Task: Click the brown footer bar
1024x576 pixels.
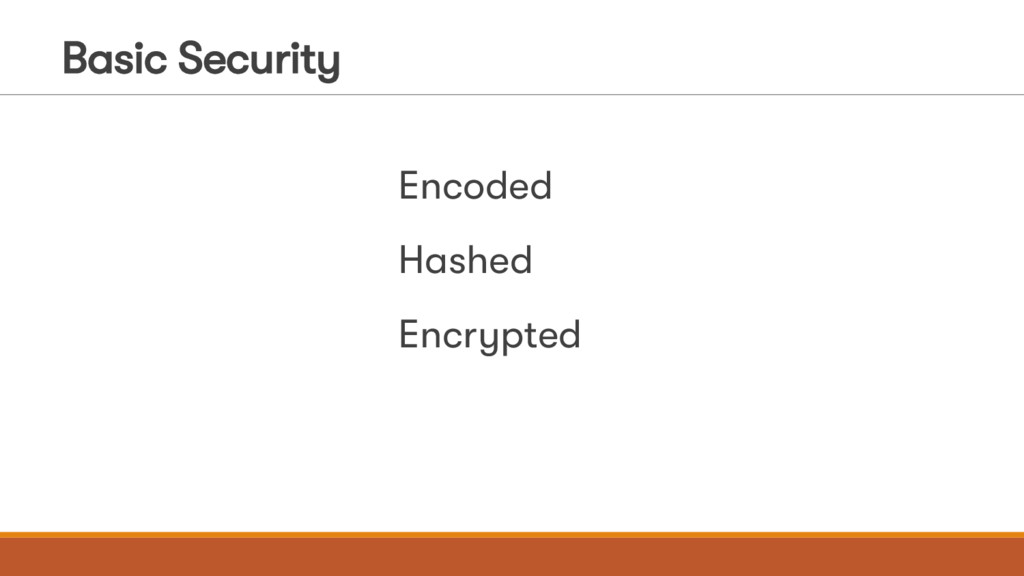Action: pyautogui.click(x=512, y=557)
